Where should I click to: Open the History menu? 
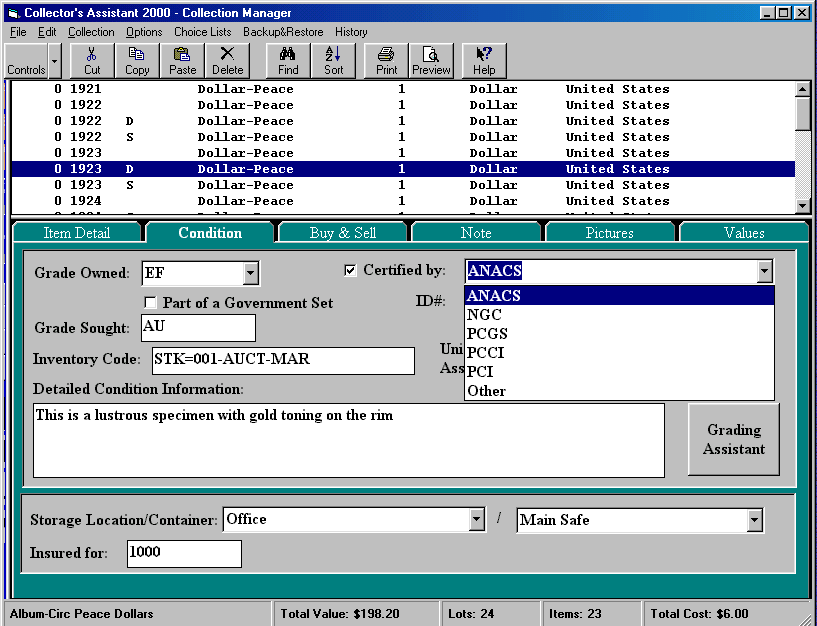(351, 32)
